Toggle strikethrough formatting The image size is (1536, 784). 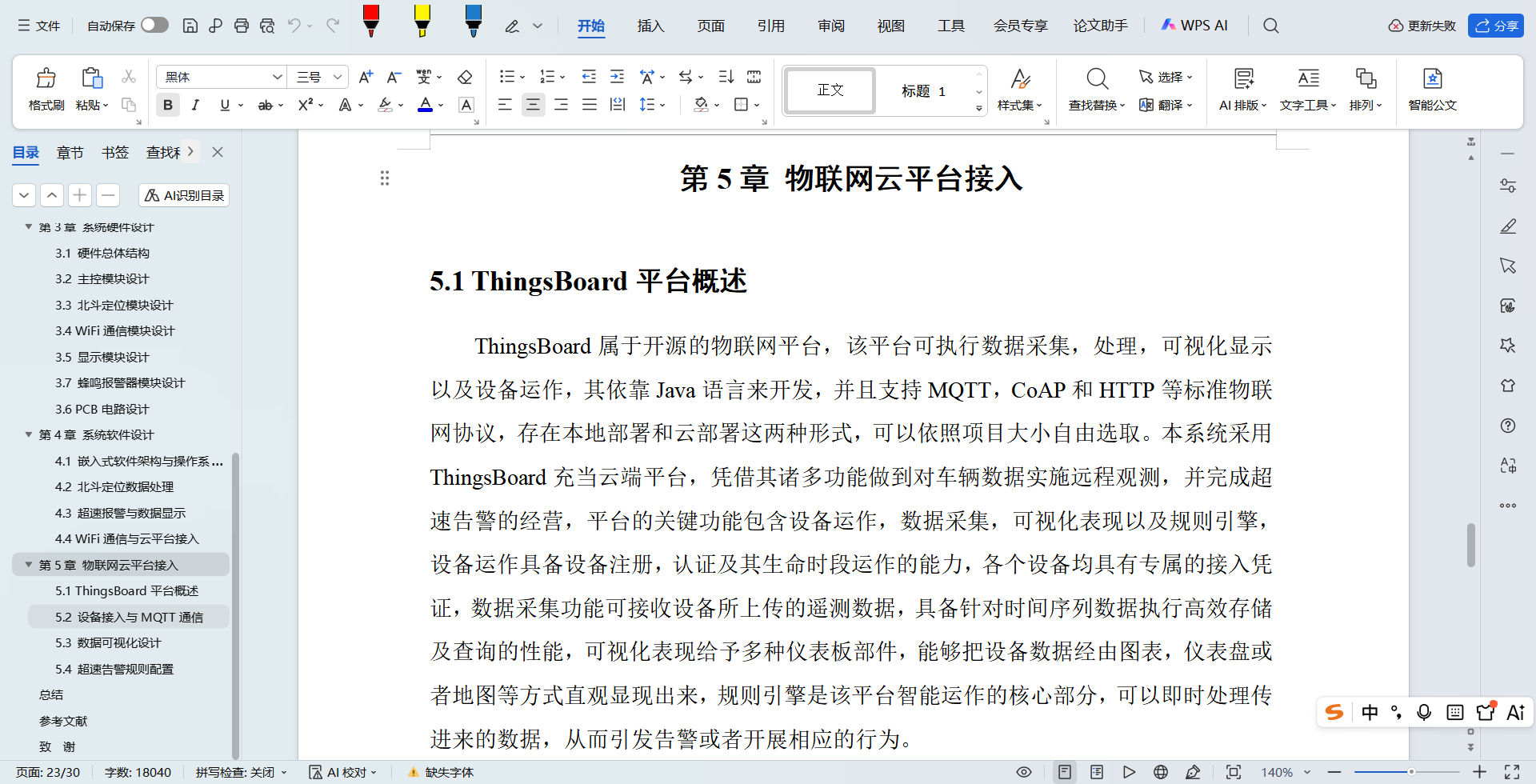pyautogui.click(x=266, y=105)
